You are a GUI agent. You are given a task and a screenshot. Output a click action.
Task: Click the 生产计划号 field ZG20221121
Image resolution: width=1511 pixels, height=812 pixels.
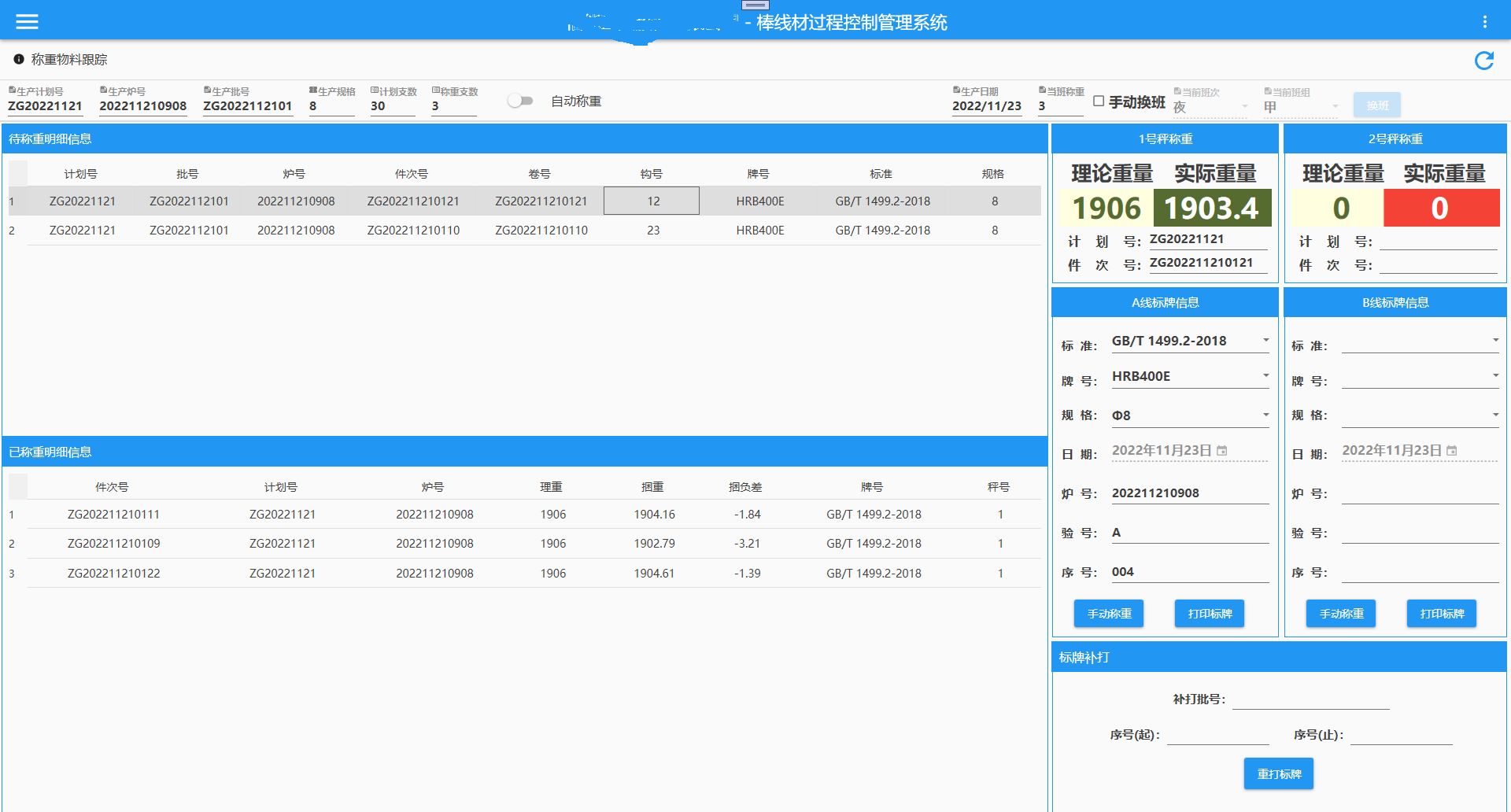click(45, 106)
